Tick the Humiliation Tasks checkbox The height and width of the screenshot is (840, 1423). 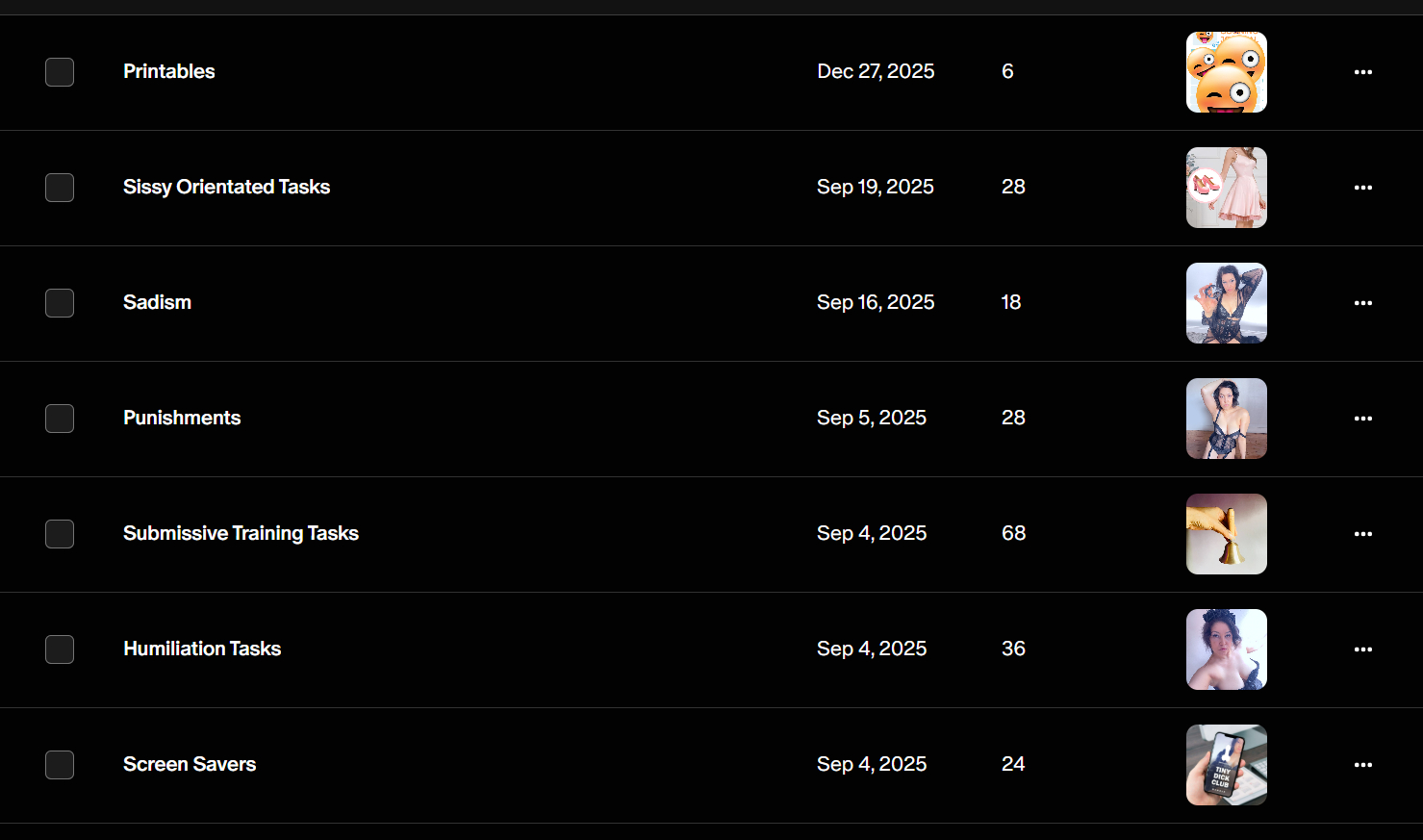(60, 649)
